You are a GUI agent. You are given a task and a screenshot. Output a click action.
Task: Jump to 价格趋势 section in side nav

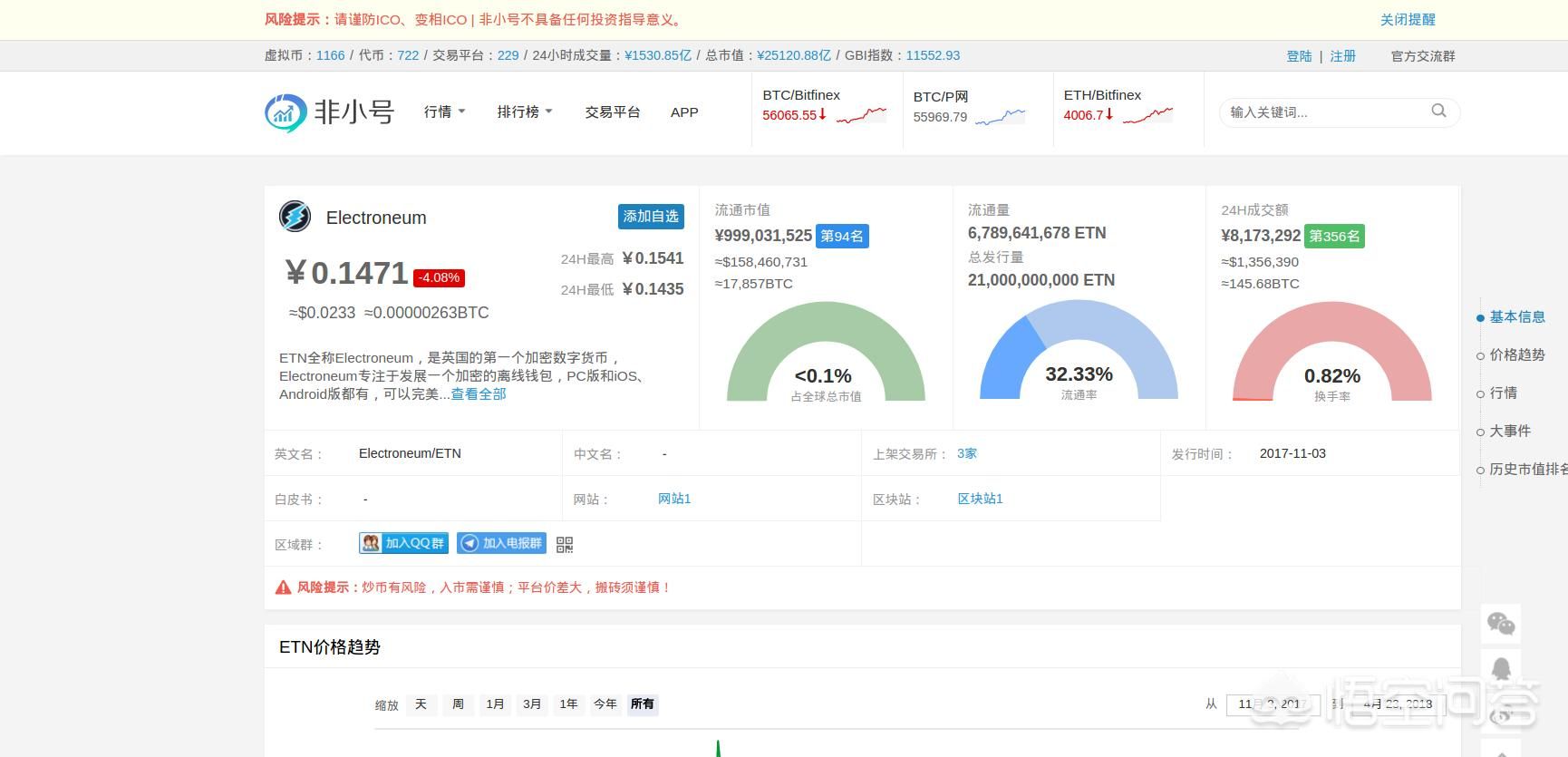pos(1516,354)
